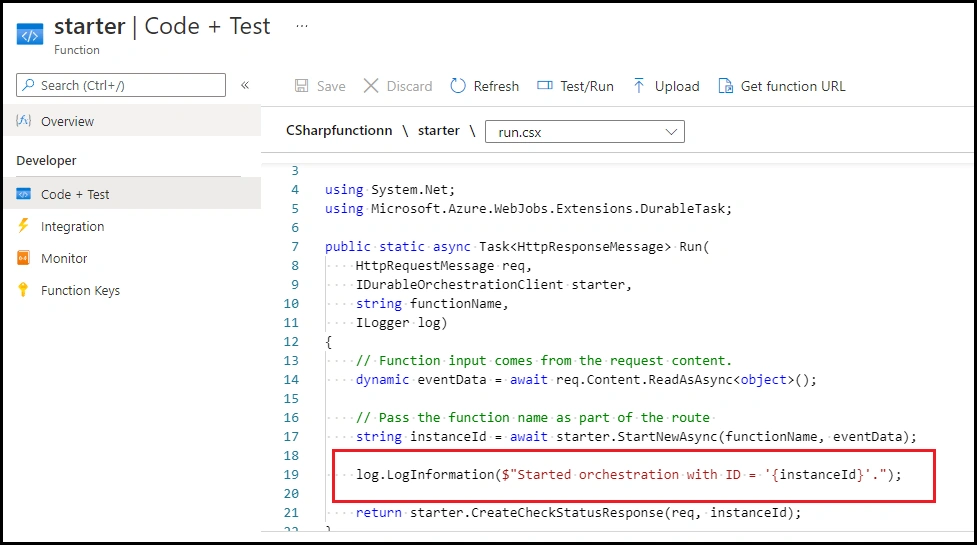Click the 'ILogger log)' parameter line
This screenshot has width=977, height=545.
point(401,323)
